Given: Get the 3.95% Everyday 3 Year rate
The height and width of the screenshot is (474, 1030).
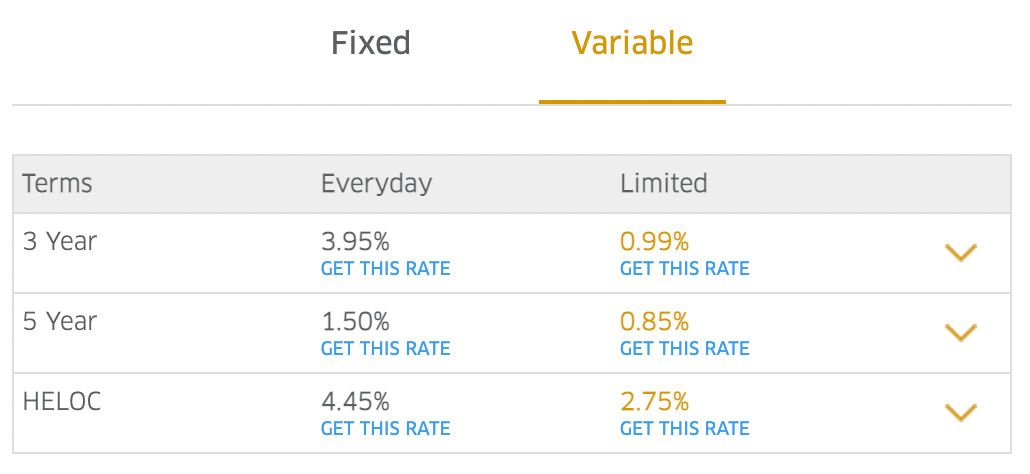Looking at the screenshot, I should pyautogui.click(x=385, y=268).
